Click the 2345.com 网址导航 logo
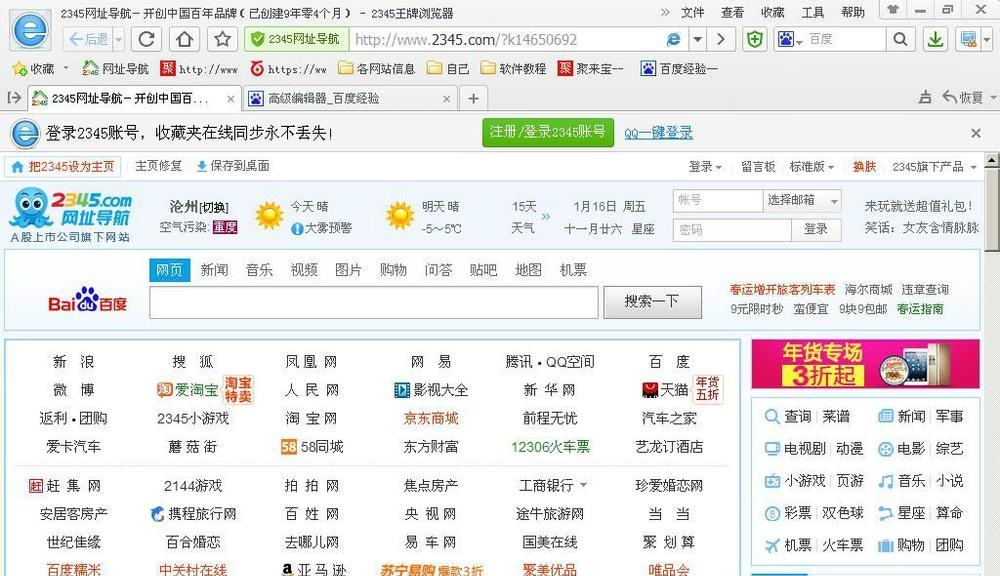This screenshot has height=576, width=1000. [x=70, y=215]
